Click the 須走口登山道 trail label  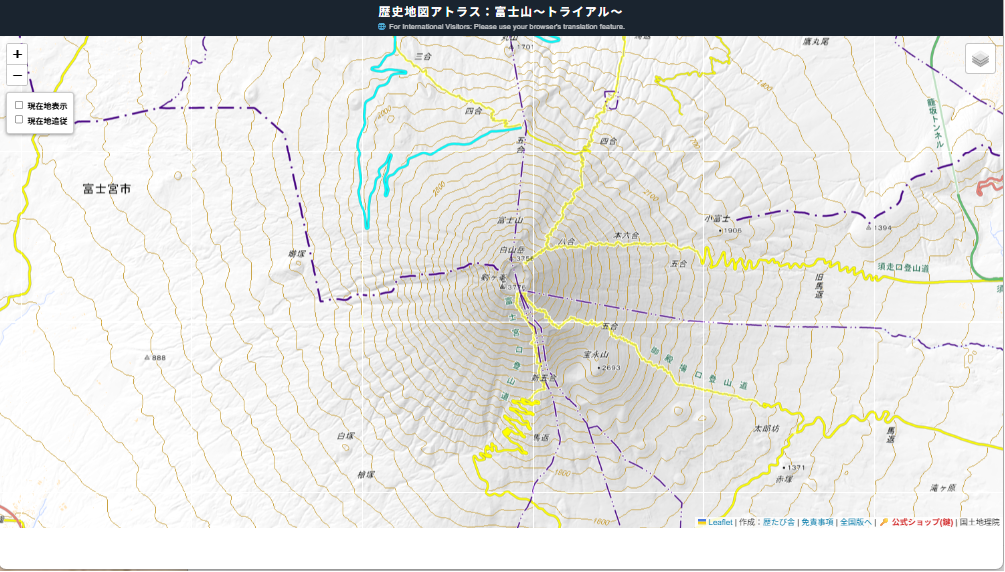point(903,267)
